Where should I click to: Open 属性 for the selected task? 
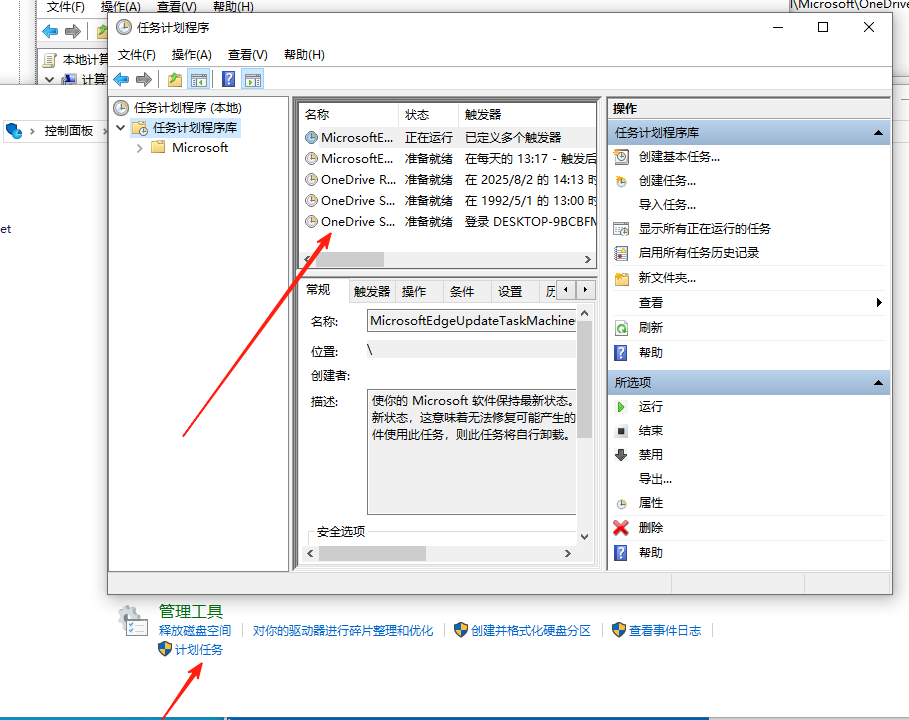(x=650, y=503)
